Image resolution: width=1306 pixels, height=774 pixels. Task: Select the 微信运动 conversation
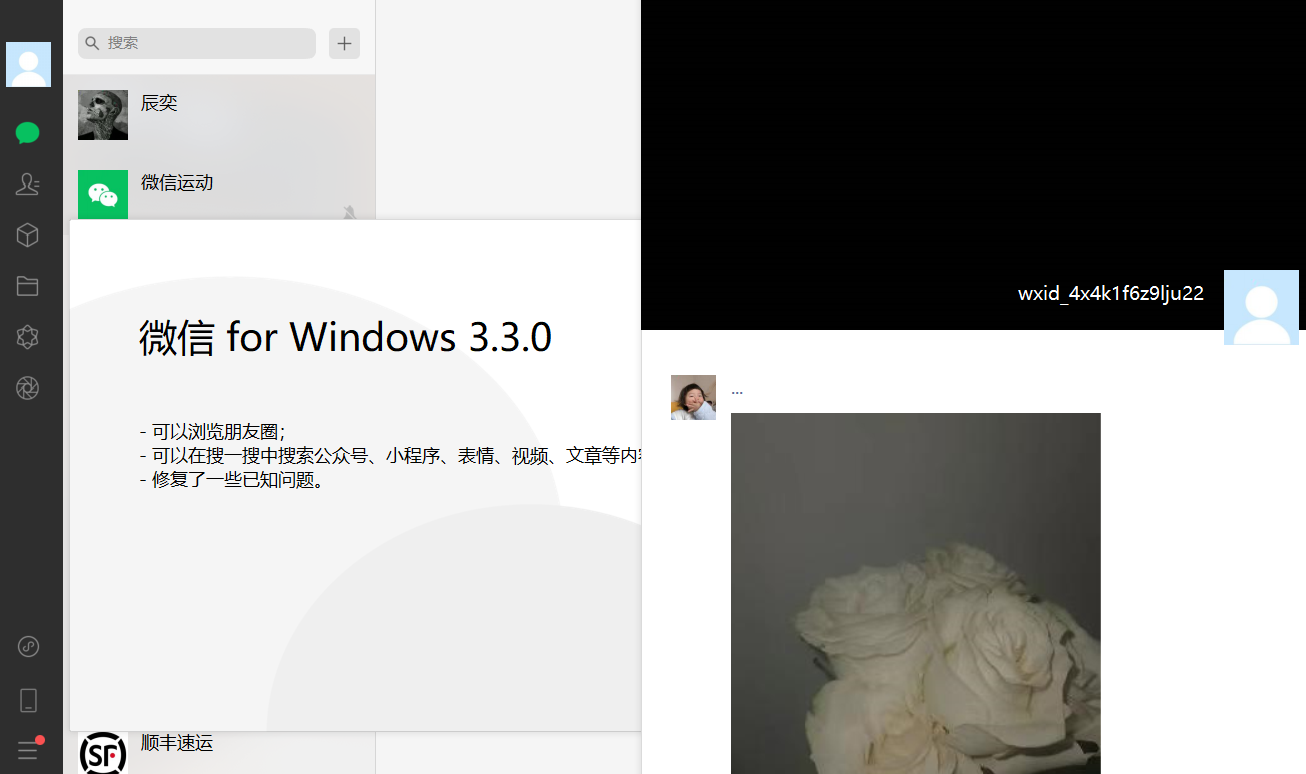pos(219,194)
